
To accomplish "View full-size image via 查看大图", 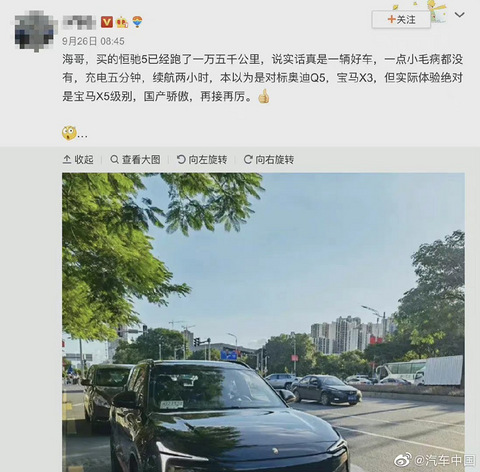I will pos(135,160).
